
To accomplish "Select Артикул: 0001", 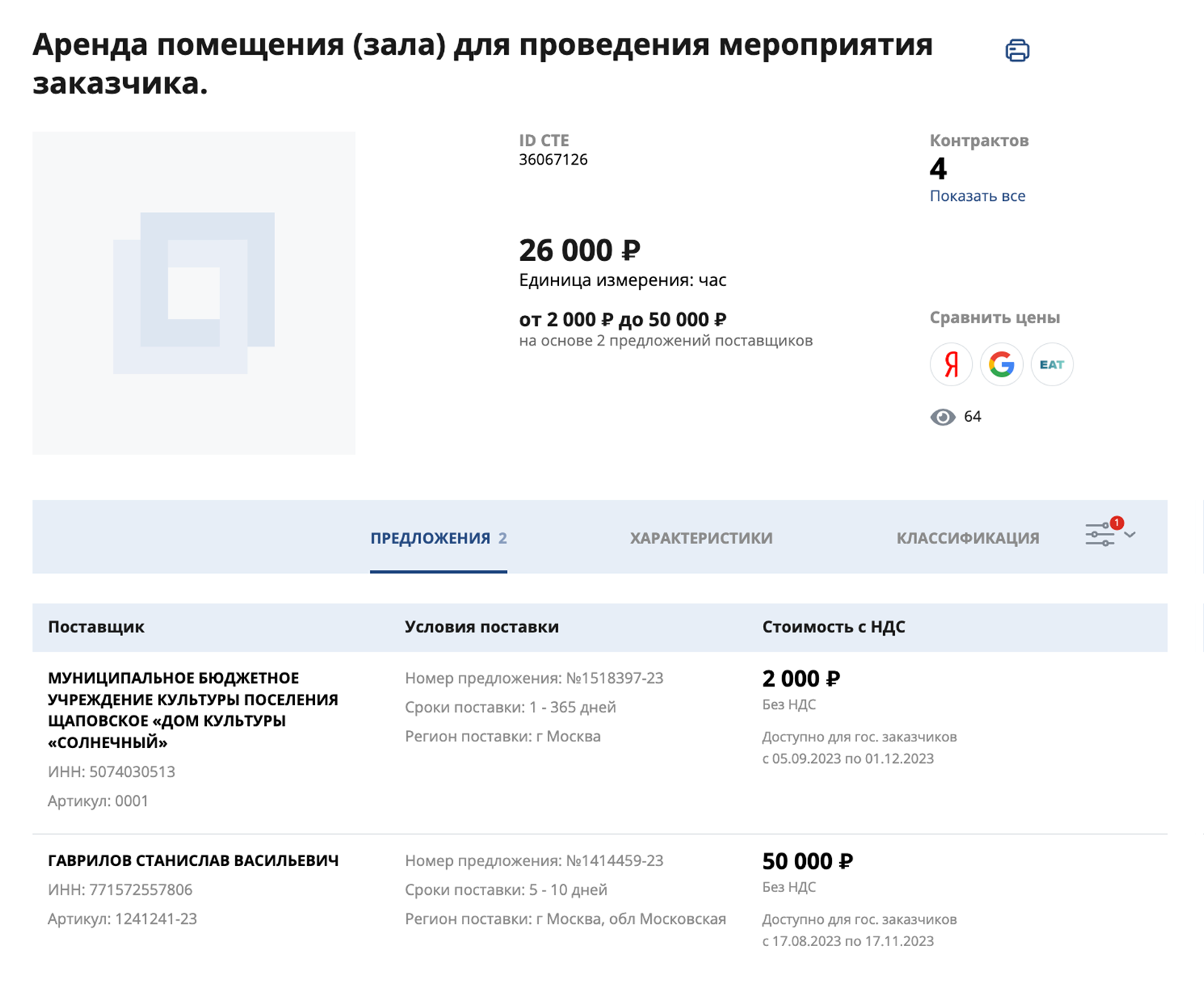I will click(98, 801).
